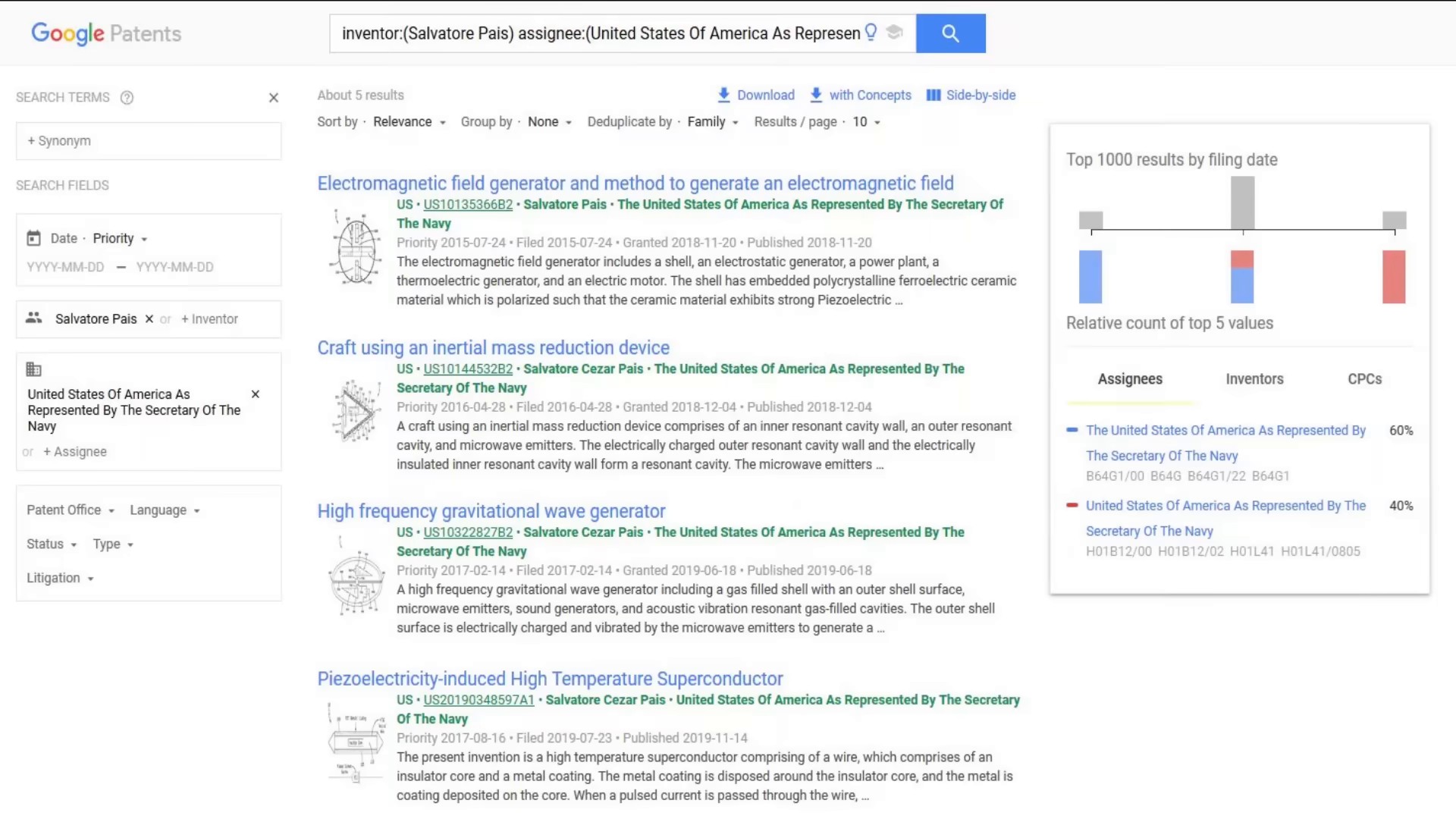Click the lightbulb icon in search bar

coord(871,32)
